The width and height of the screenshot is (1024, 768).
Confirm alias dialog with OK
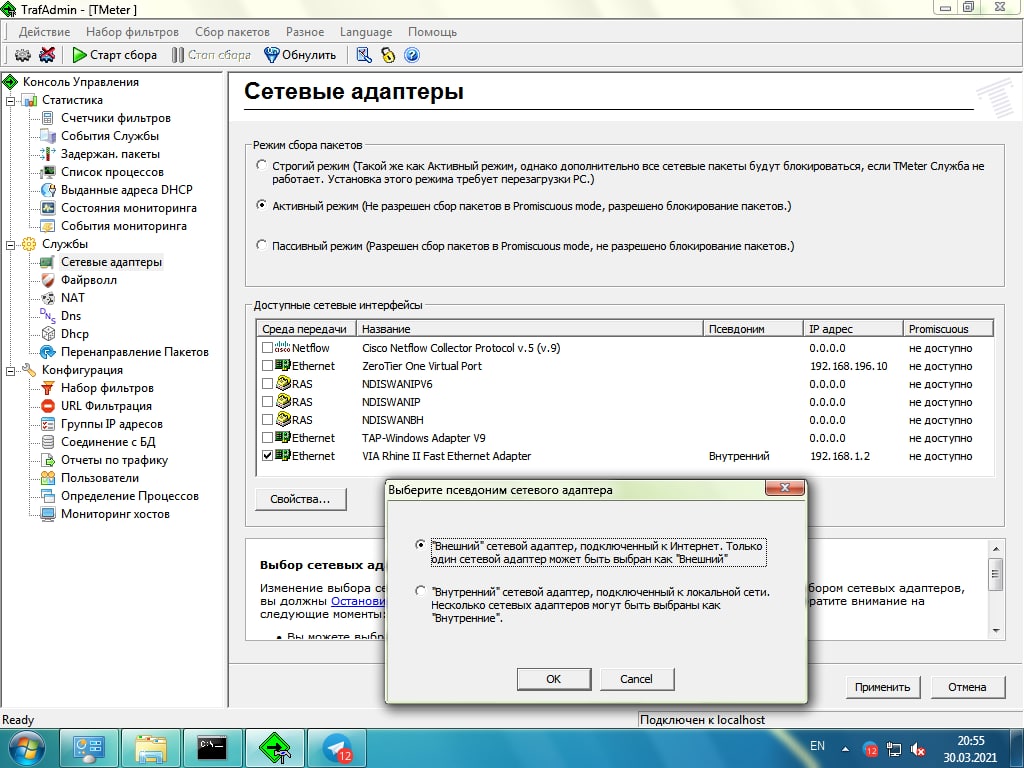tap(554, 679)
